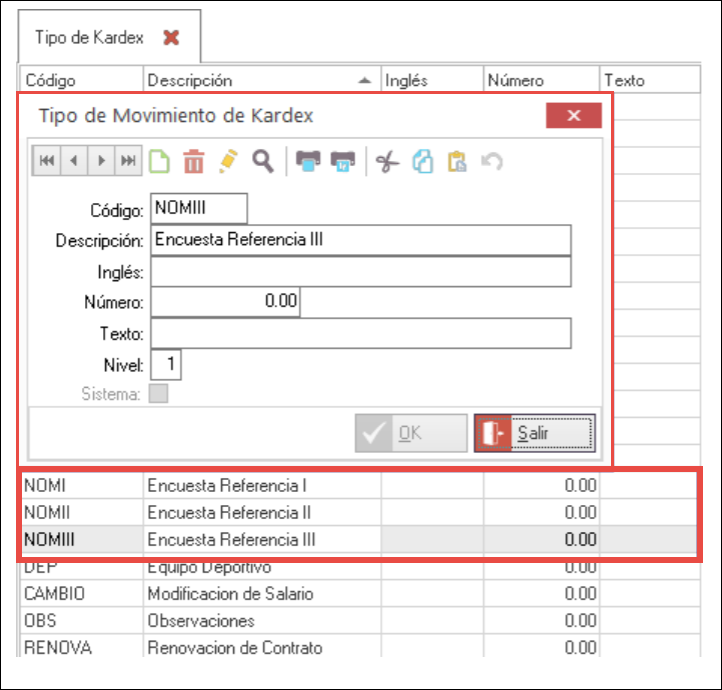The height and width of the screenshot is (690, 722).
Task: Toggle the Sistema checkbox
Action: click(x=158, y=394)
